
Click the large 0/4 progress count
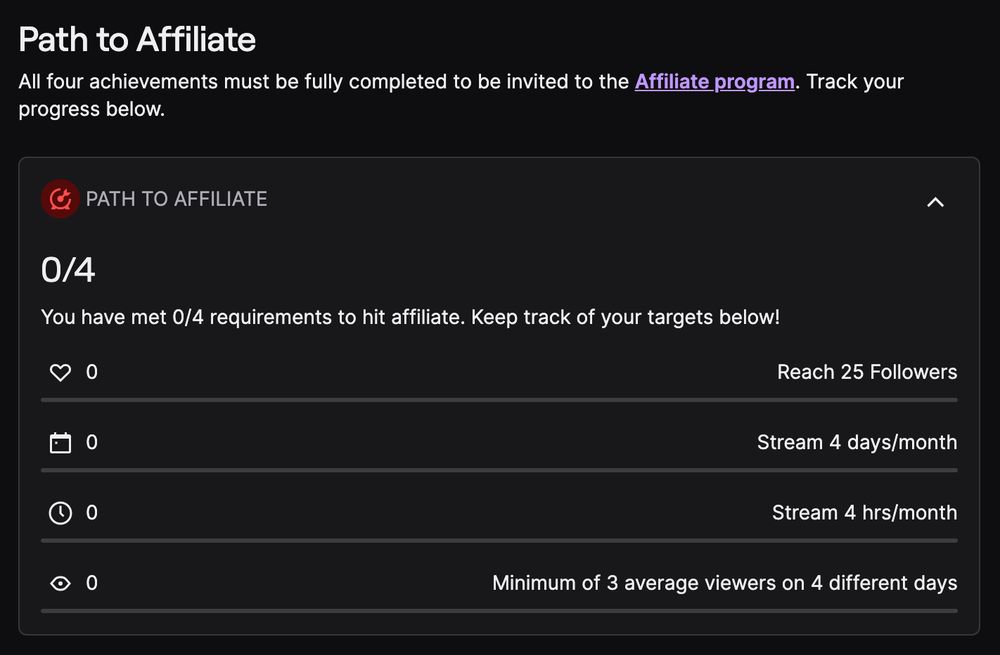[x=68, y=270]
